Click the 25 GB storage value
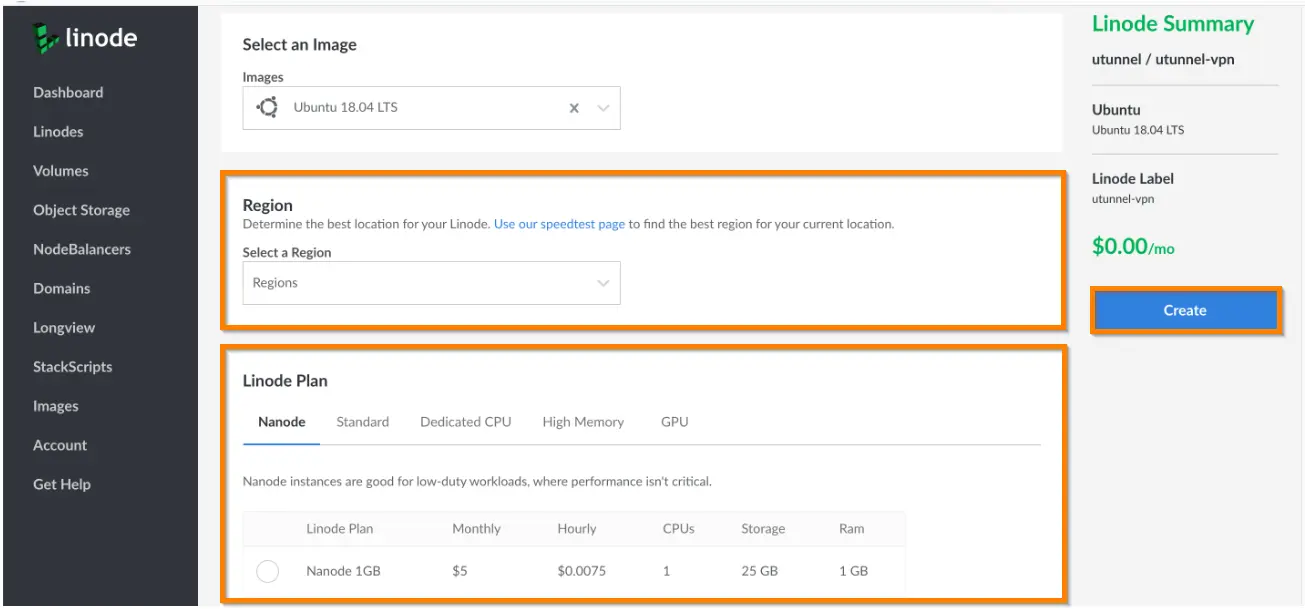Viewport: 1305px width, 609px height. coord(759,571)
